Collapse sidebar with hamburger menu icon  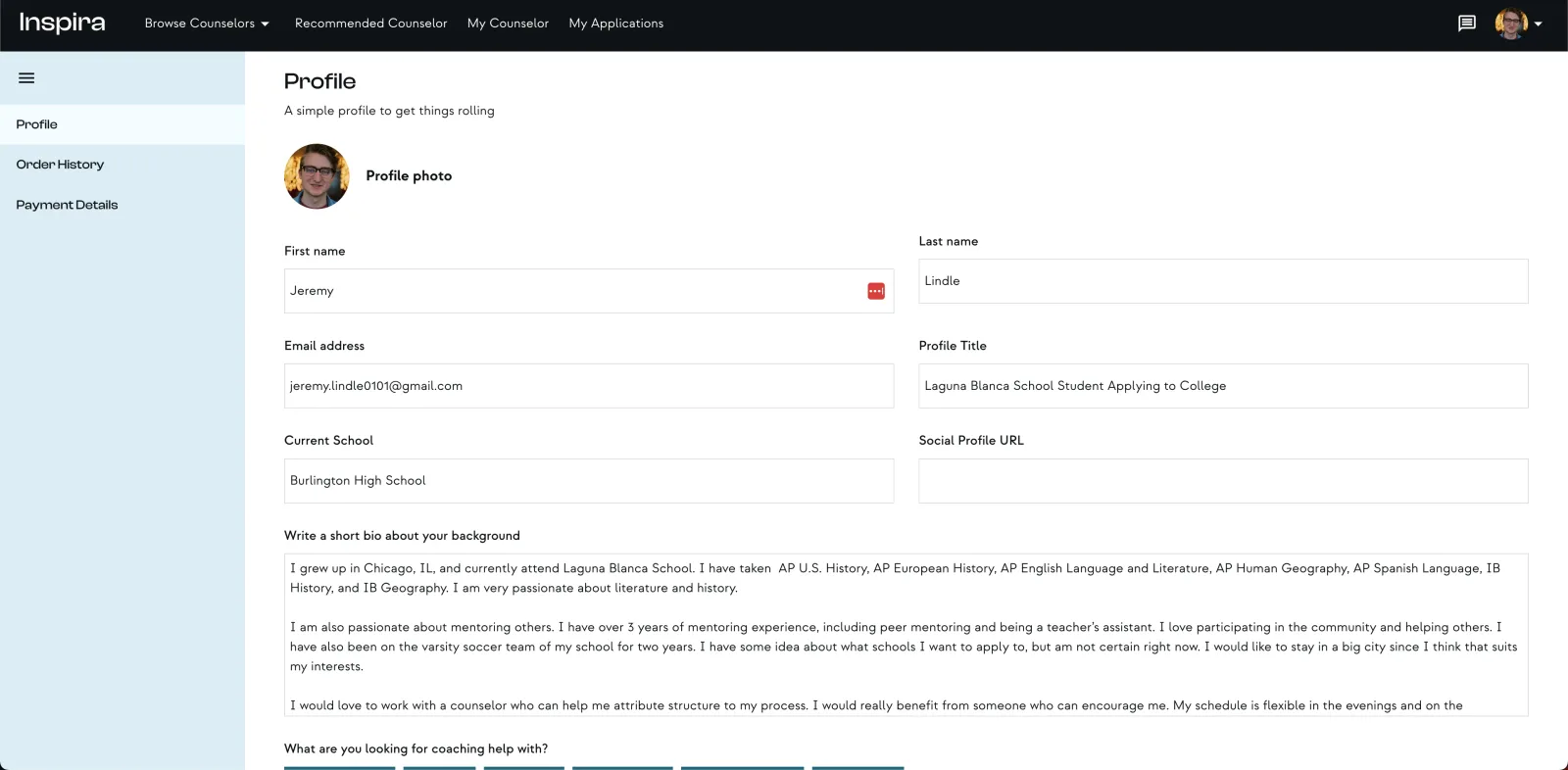[26, 78]
